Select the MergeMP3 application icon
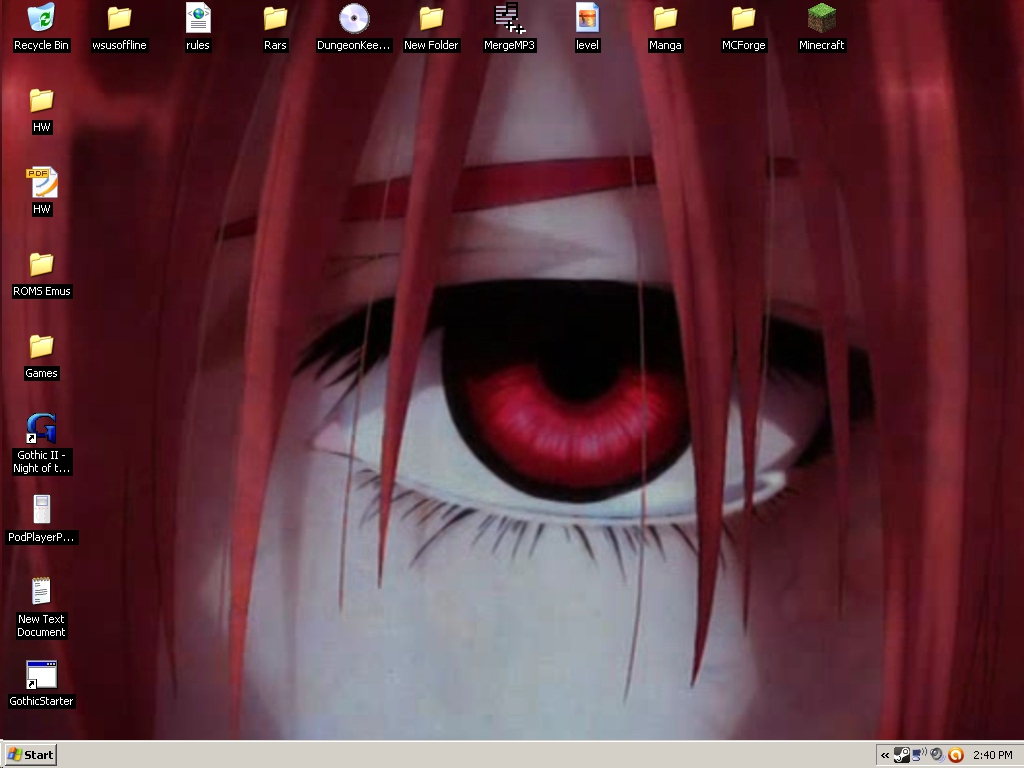The image size is (1024, 768). (x=509, y=18)
